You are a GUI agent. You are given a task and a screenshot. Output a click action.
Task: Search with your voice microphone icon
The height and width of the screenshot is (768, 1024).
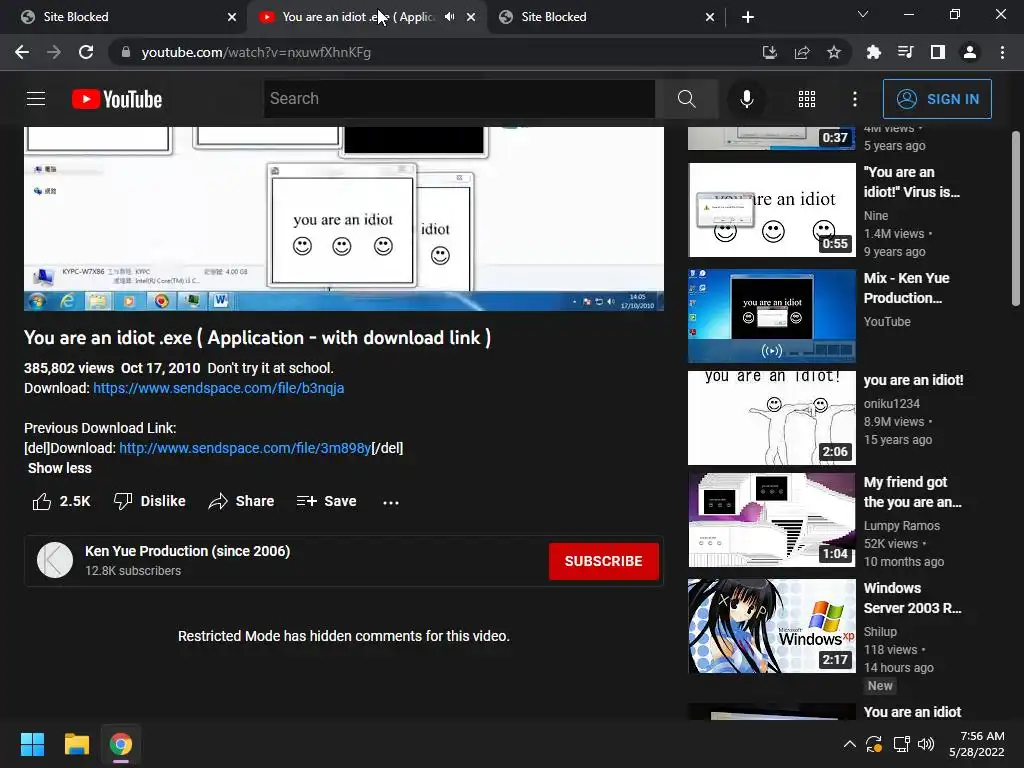click(x=746, y=99)
